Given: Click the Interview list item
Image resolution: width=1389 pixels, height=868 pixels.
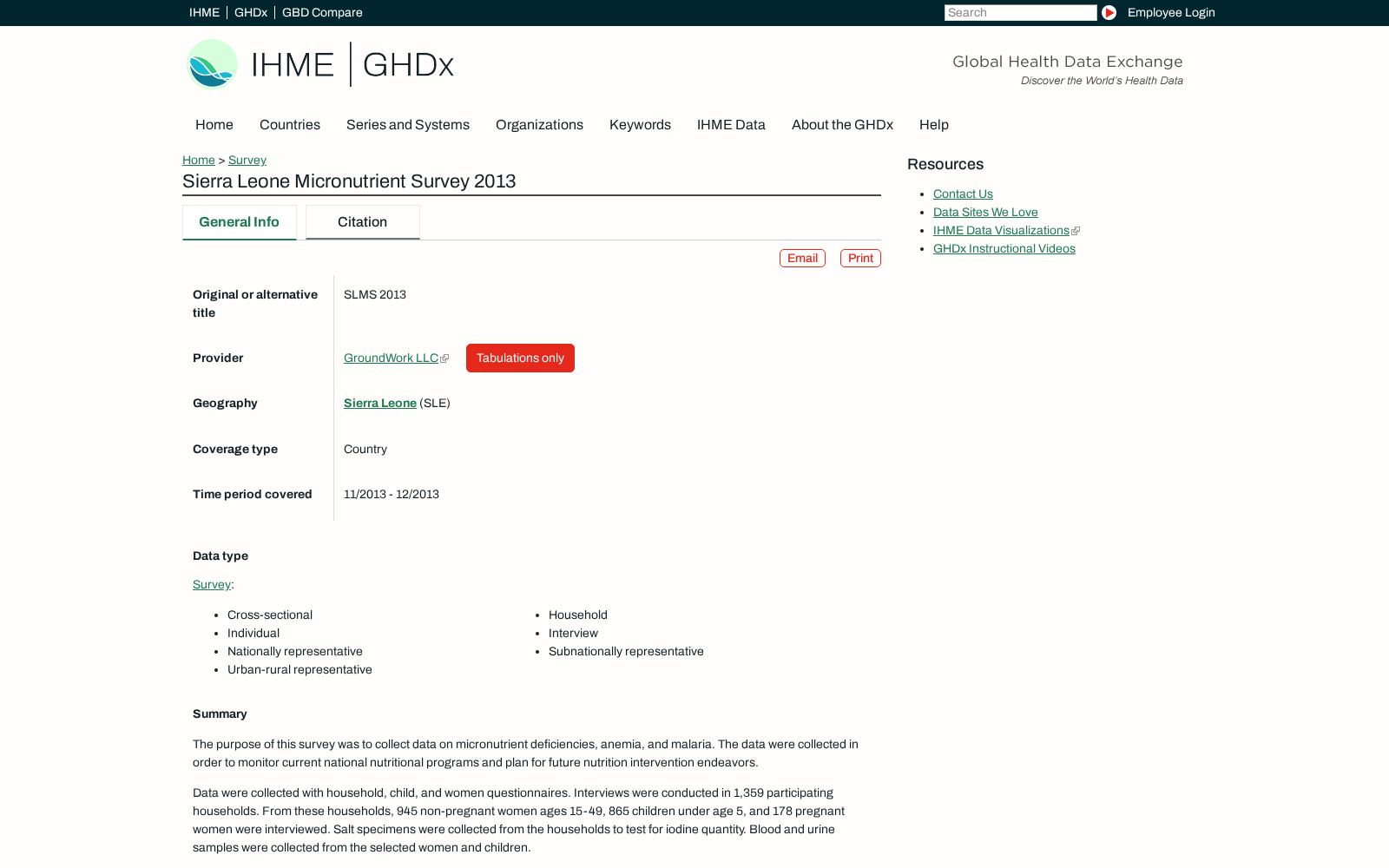Looking at the screenshot, I should pyautogui.click(x=573, y=633).
